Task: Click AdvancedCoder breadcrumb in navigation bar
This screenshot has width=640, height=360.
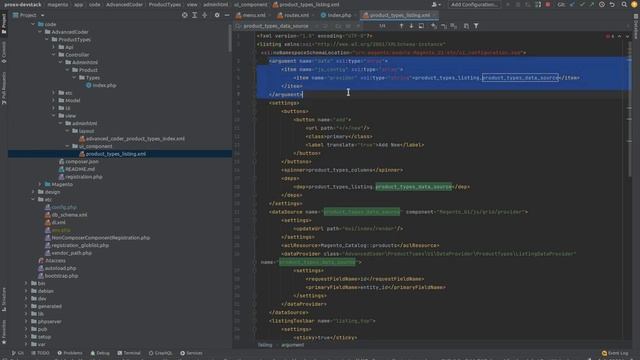Action: point(124,4)
